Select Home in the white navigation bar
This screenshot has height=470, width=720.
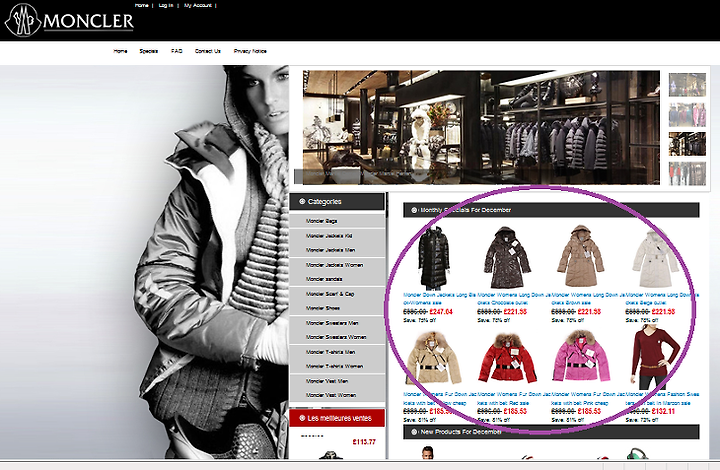click(120, 51)
